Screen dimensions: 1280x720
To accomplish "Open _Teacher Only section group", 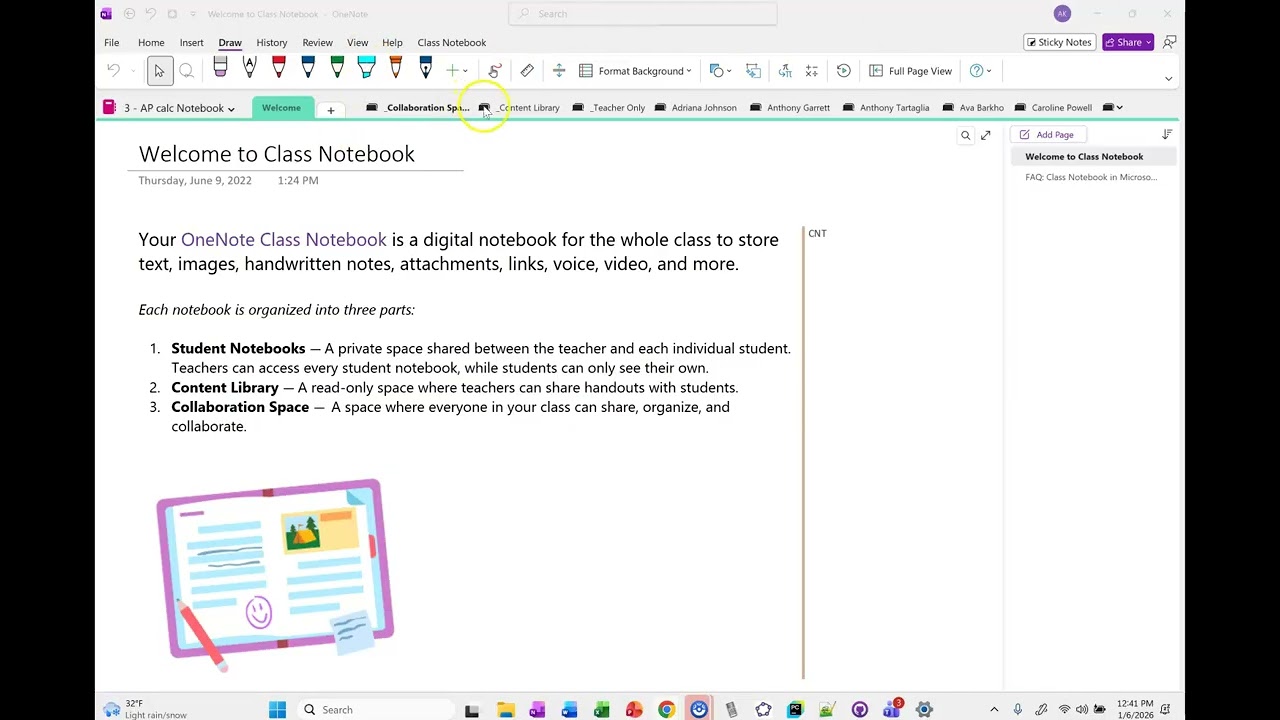I will [x=609, y=108].
